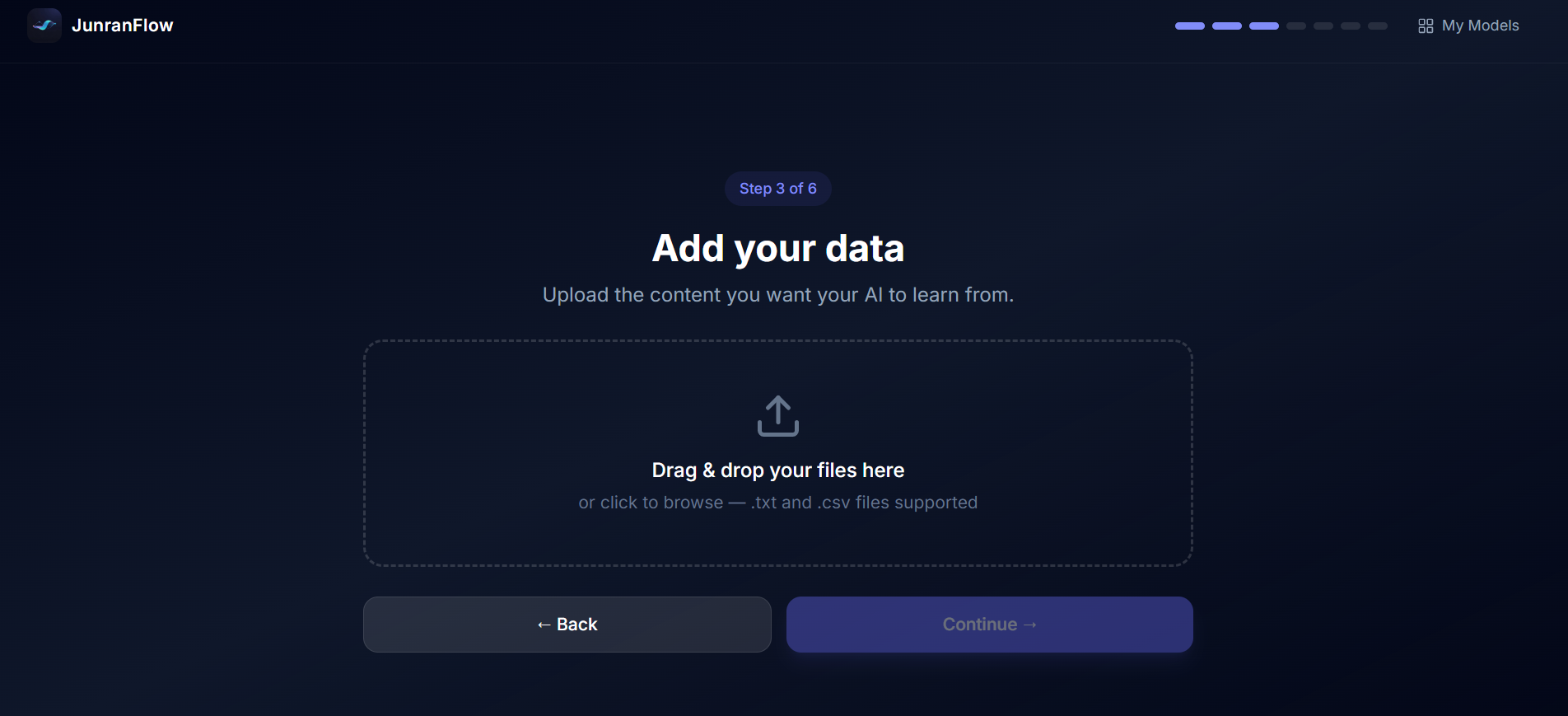Click the "or click to browse" text
The width and height of the screenshot is (1568, 716).
[651, 503]
